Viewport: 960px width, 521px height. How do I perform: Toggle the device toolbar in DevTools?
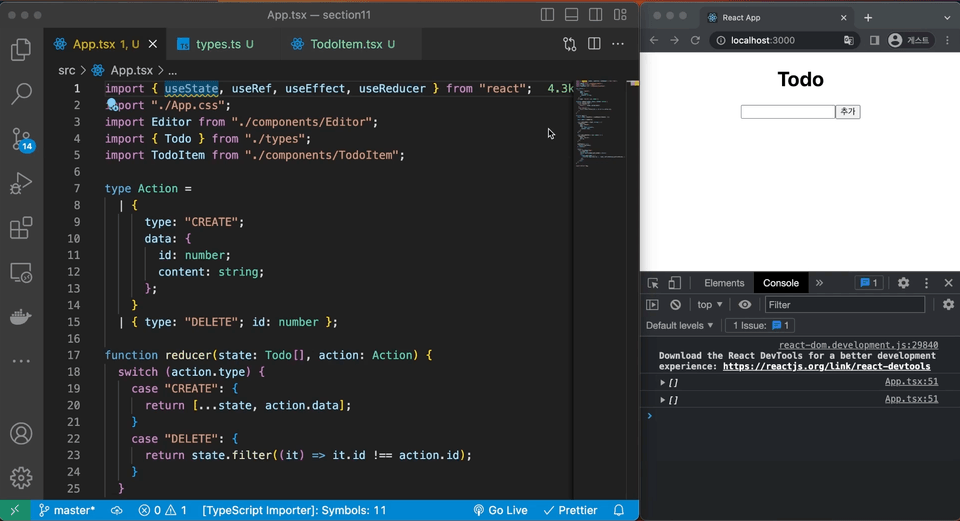[675, 283]
